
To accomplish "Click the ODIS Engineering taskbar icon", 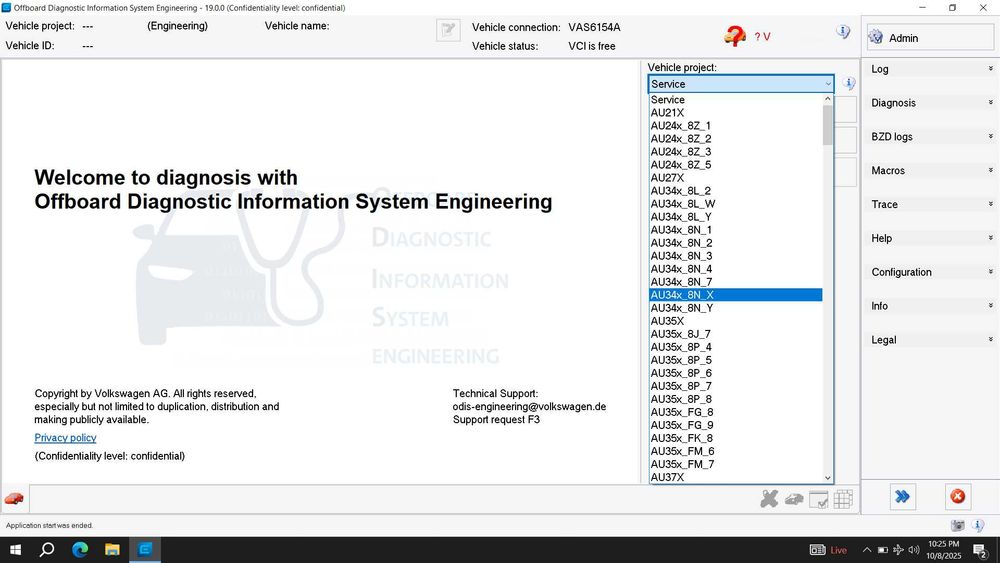I will click(145, 550).
